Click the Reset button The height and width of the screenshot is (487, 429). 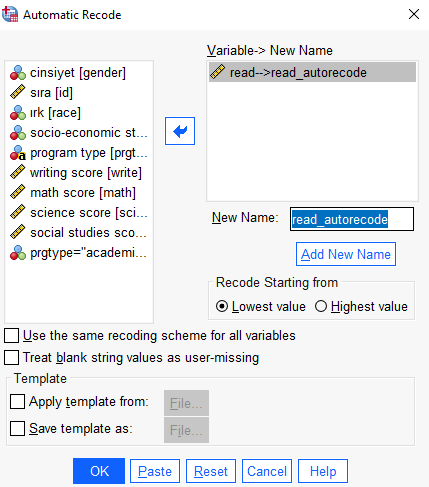[211, 471]
